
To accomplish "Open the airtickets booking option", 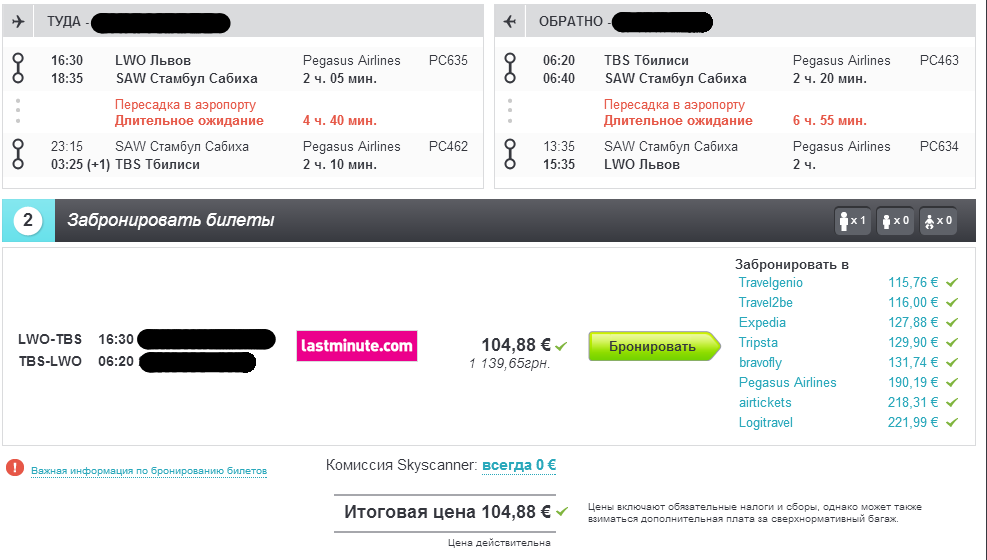I will (x=765, y=403).
